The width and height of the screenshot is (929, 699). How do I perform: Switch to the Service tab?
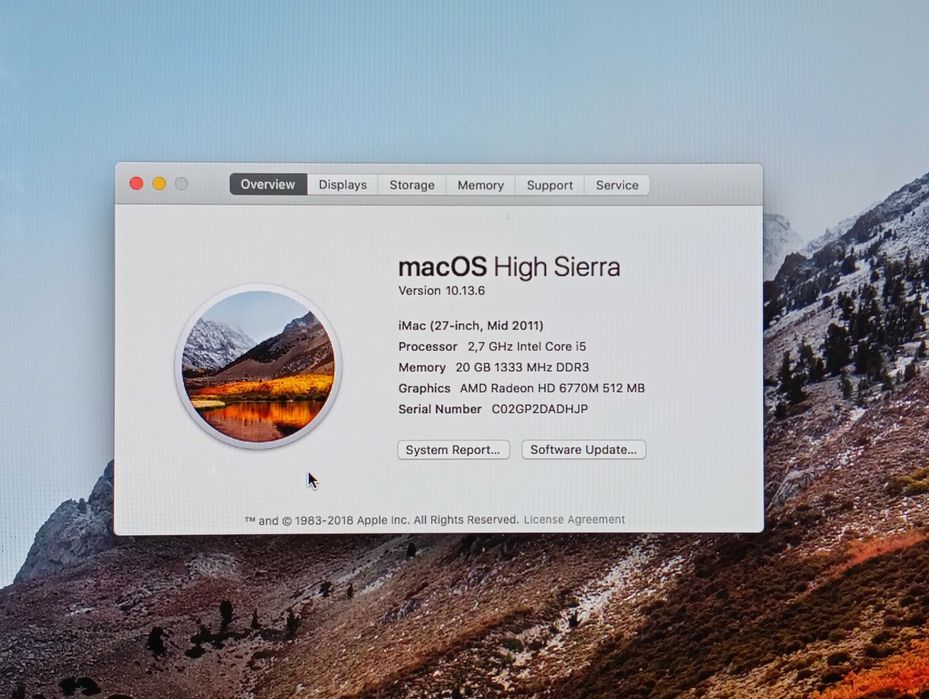click(x=617, y=185)
